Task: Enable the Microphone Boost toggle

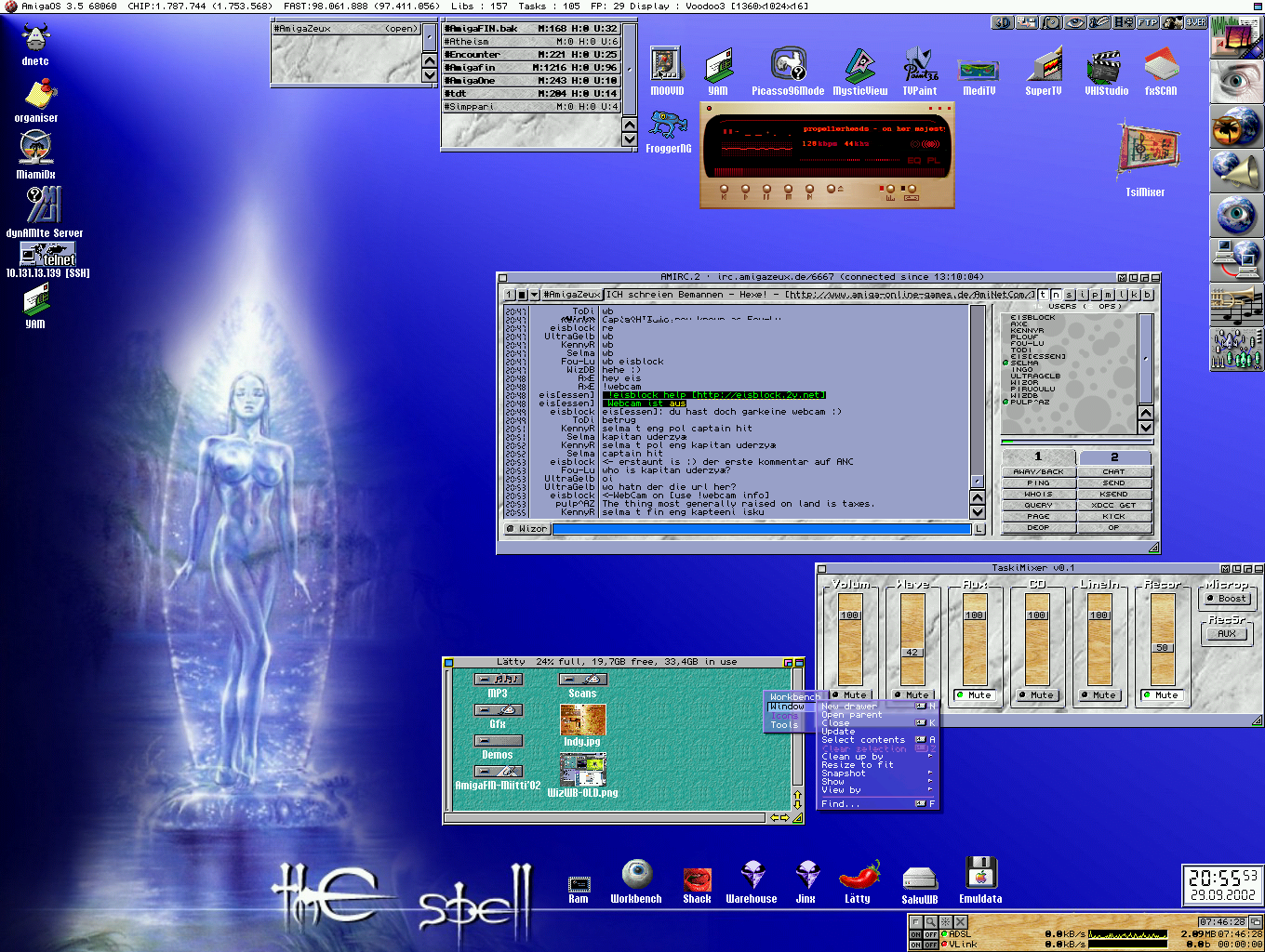Action: click(1227, 599)
